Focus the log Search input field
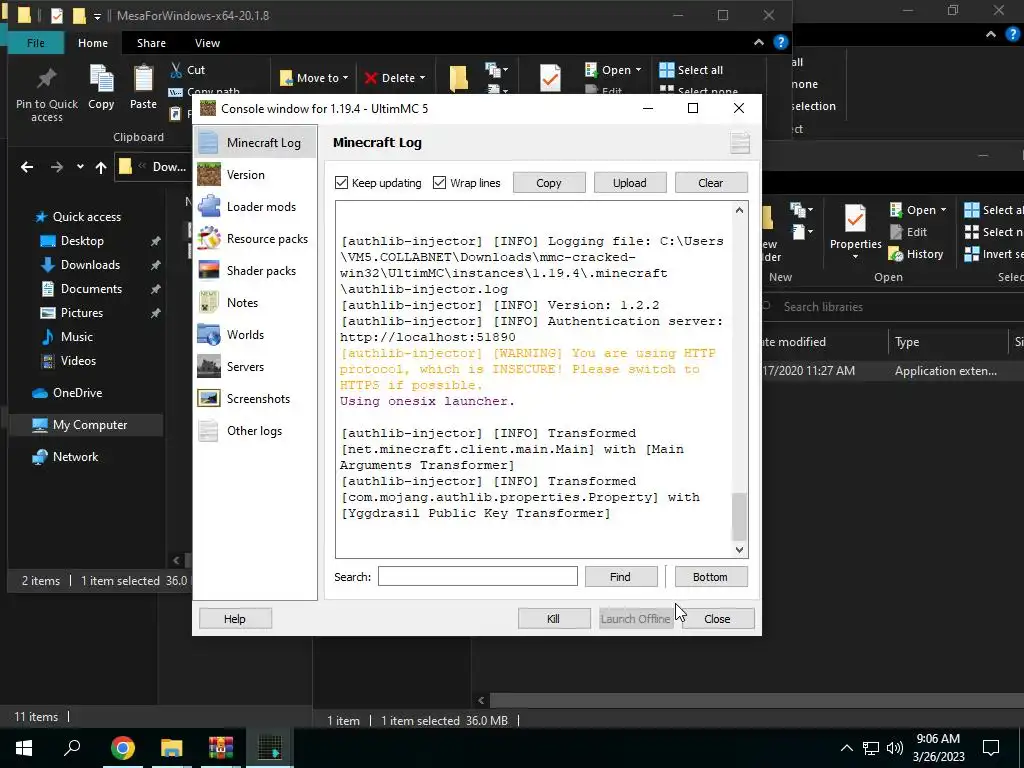Viewport: 1024px width, 768px height. [x=478, y=576]
